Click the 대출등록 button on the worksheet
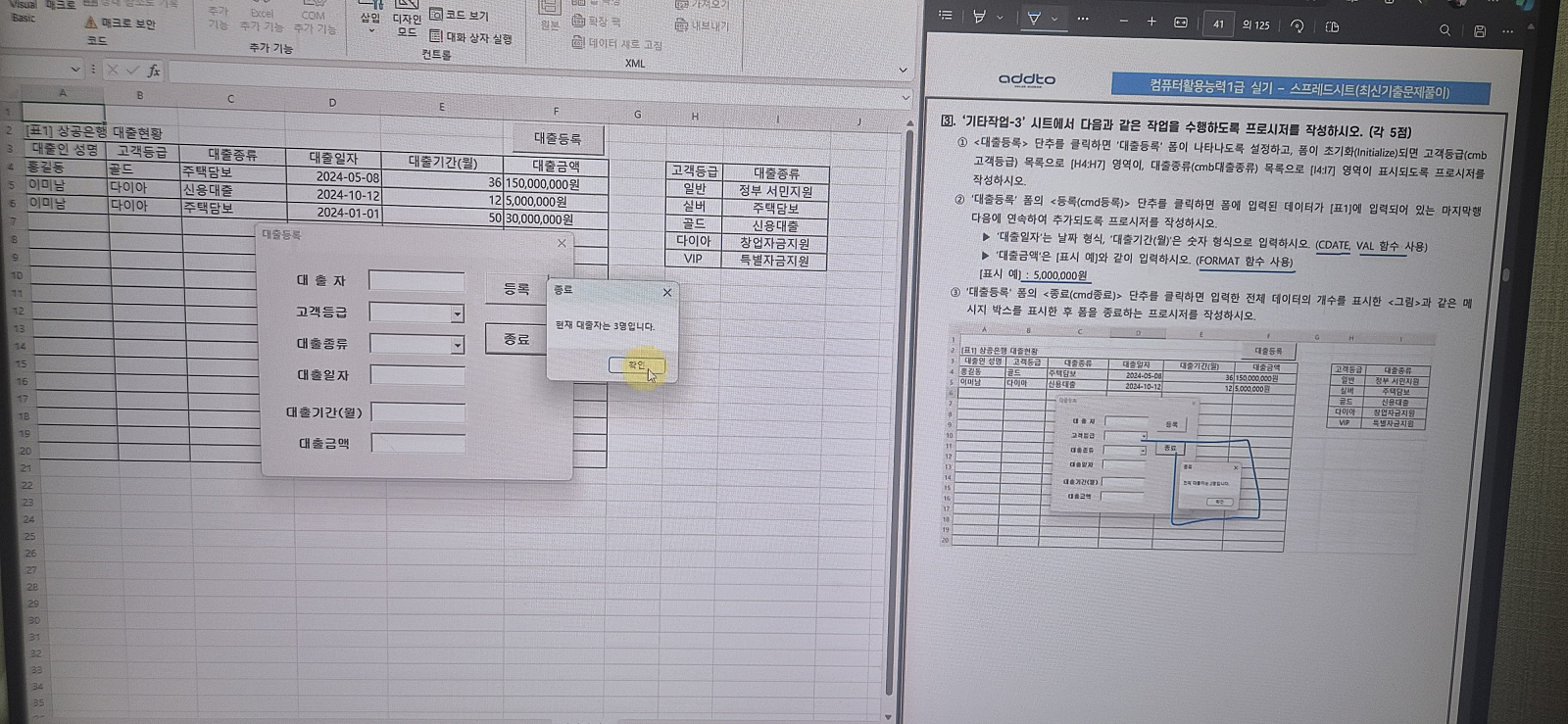The height and width of the screenshot is (724, 1568). 558,139
